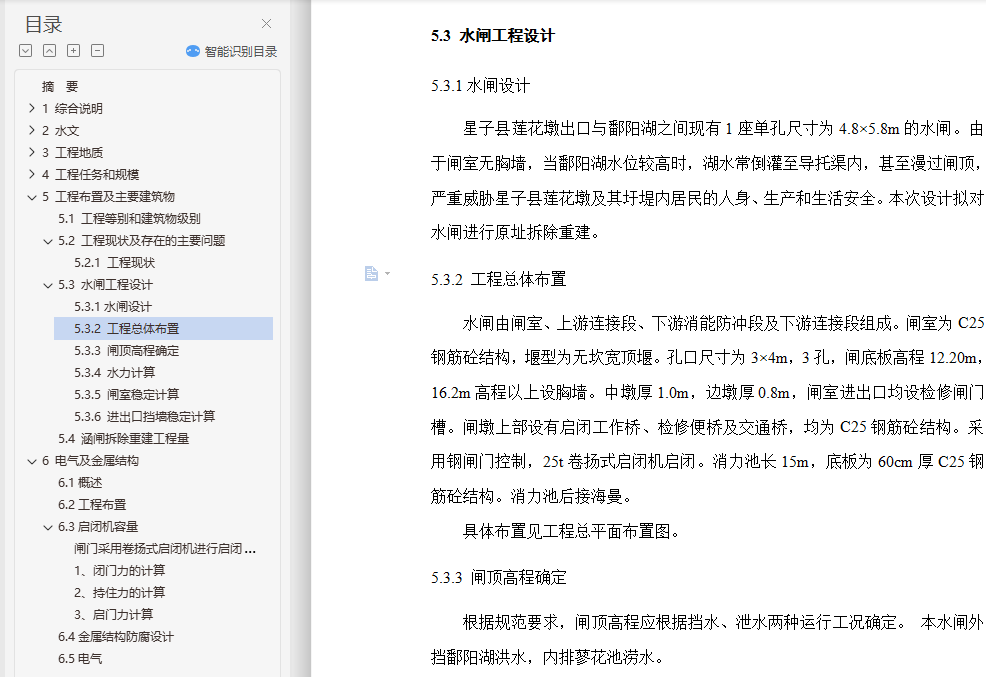This screenshot has height=677, width=986.
Task: Jump to 5.3.4 水力计算
Action: 114,373
